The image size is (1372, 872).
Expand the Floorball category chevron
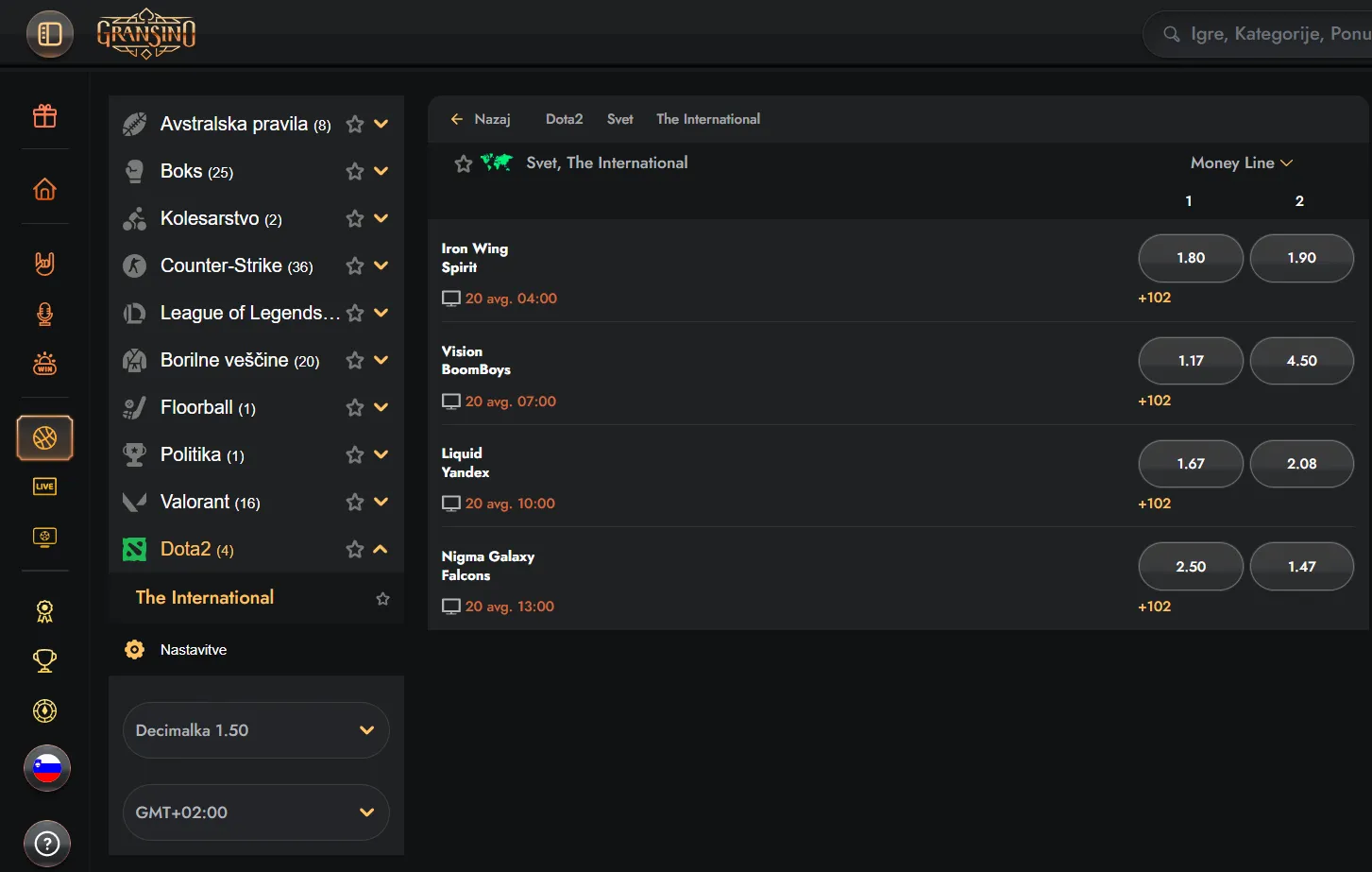(381, 407)
